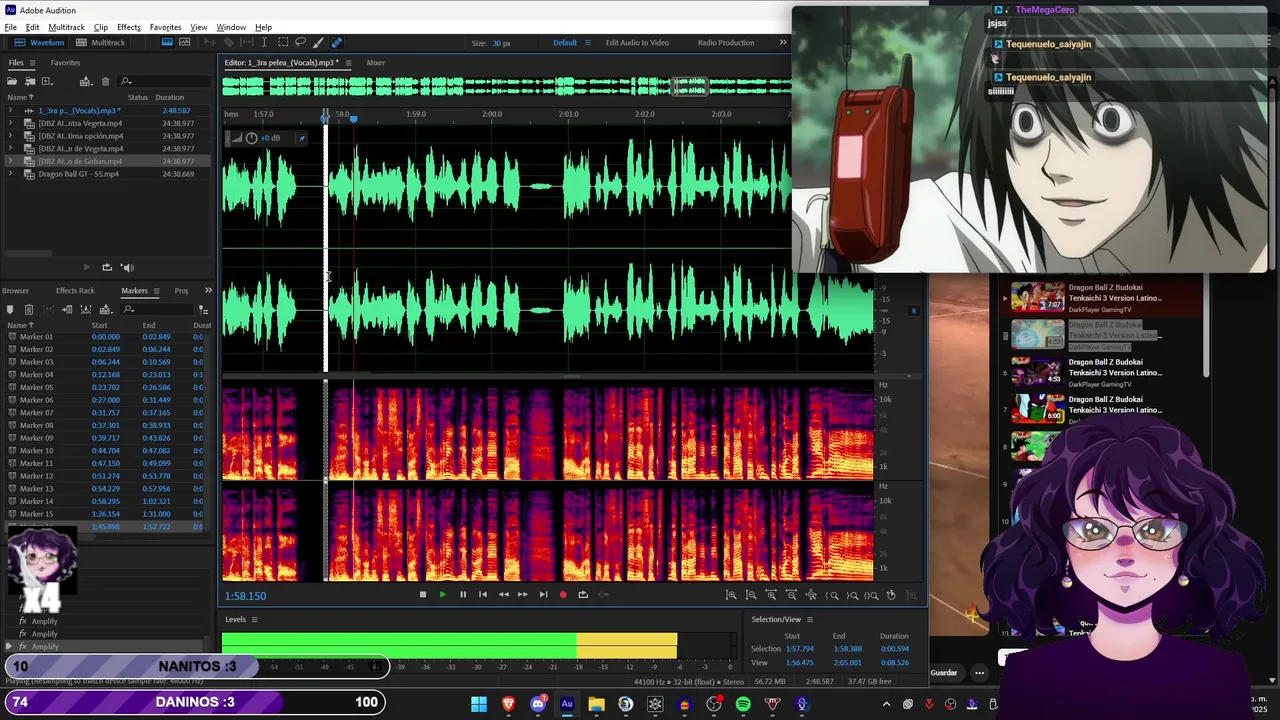Open the Effects menu
1280x720 pixels.
click(128, 27)
